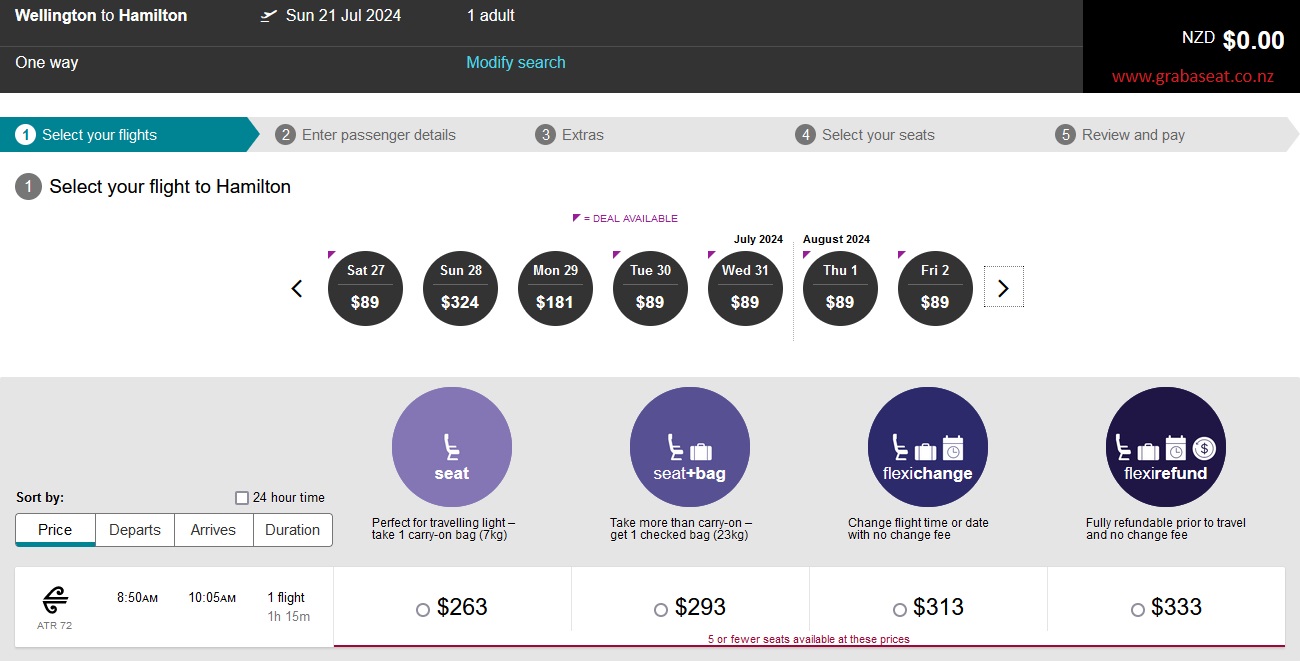The image size is (1300, 661).
Task: Click the Price sort tab
Action: [54, 530]
